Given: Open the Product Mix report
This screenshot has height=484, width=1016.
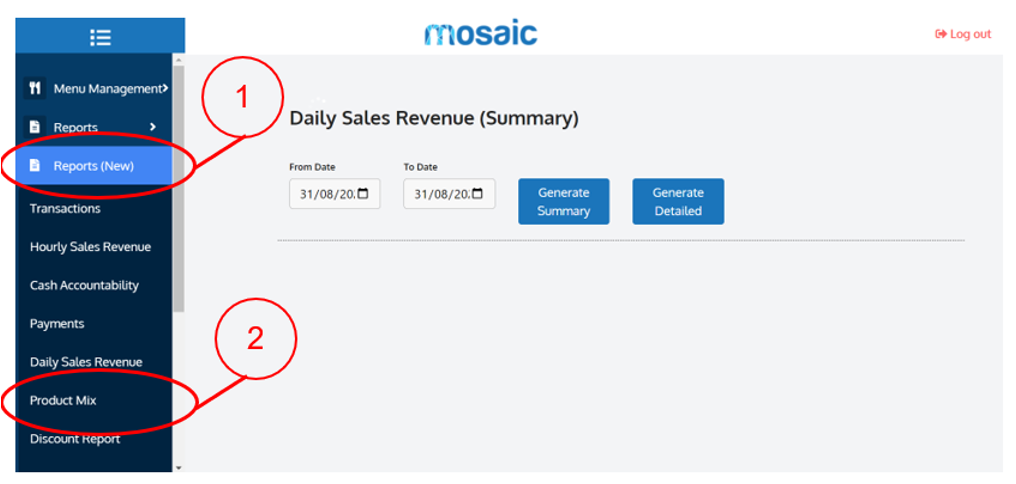Looking at the screenshot, I should 63,400.
